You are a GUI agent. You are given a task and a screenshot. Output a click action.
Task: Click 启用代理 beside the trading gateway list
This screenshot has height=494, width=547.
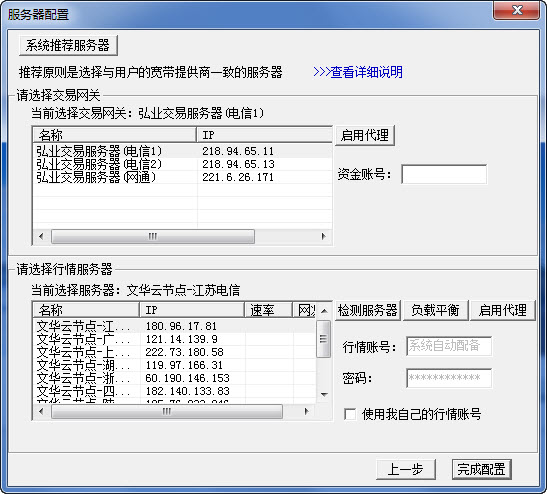(365, 135)
